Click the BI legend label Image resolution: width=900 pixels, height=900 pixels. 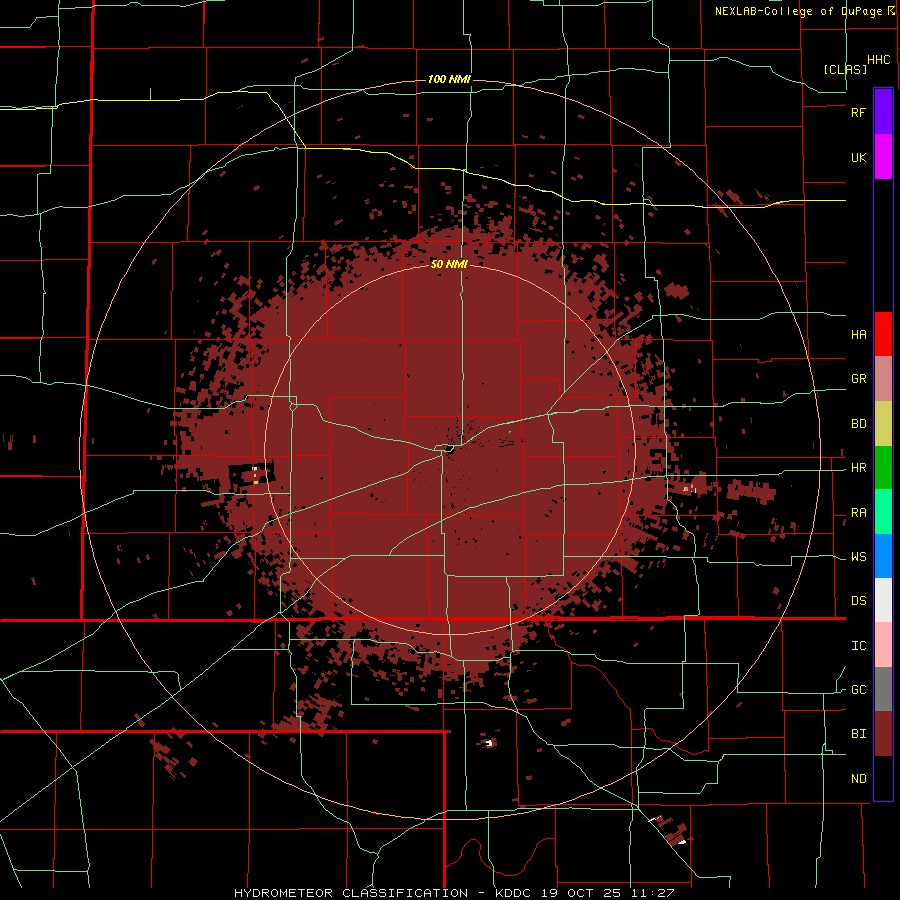pos(859,734)
